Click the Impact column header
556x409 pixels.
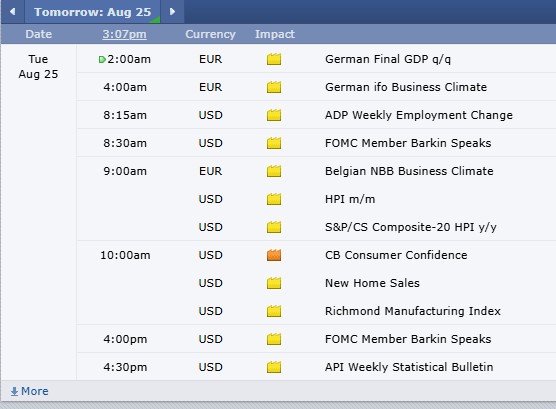(x=275, y=34)
